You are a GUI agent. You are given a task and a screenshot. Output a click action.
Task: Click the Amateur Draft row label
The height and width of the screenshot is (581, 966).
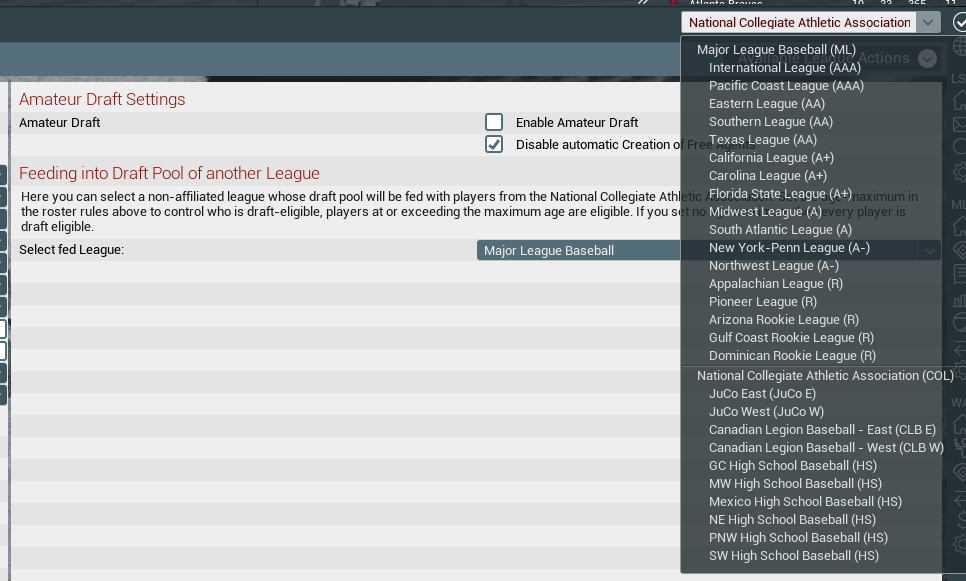[59, 123]
